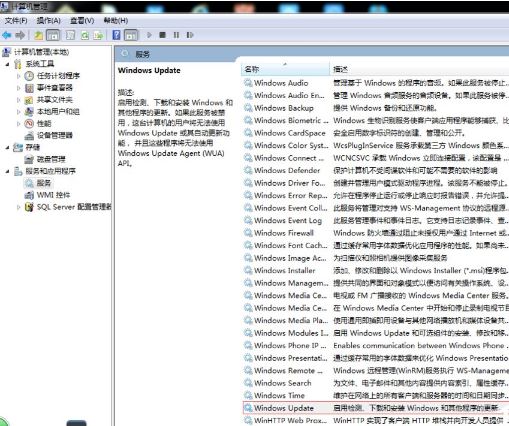Click the Forward arrow toolbar icon

click(x=20, y=35)
